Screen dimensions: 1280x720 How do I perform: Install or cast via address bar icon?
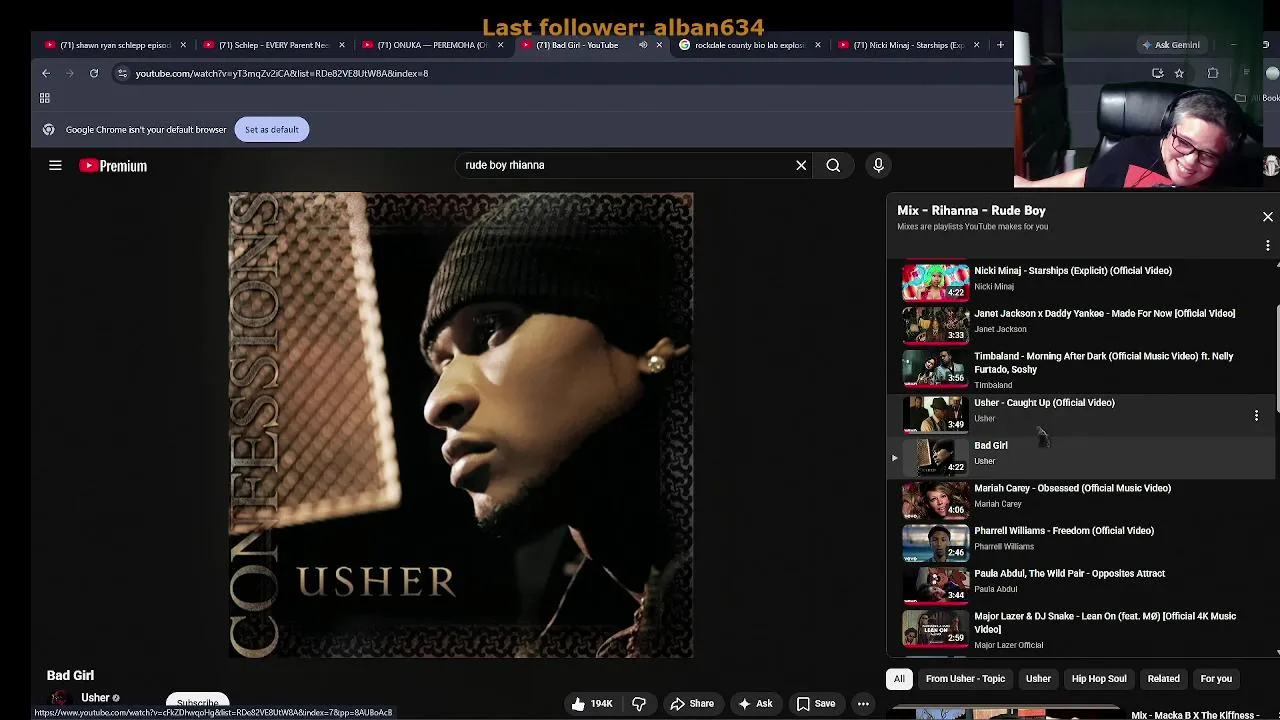(1158, 73)
